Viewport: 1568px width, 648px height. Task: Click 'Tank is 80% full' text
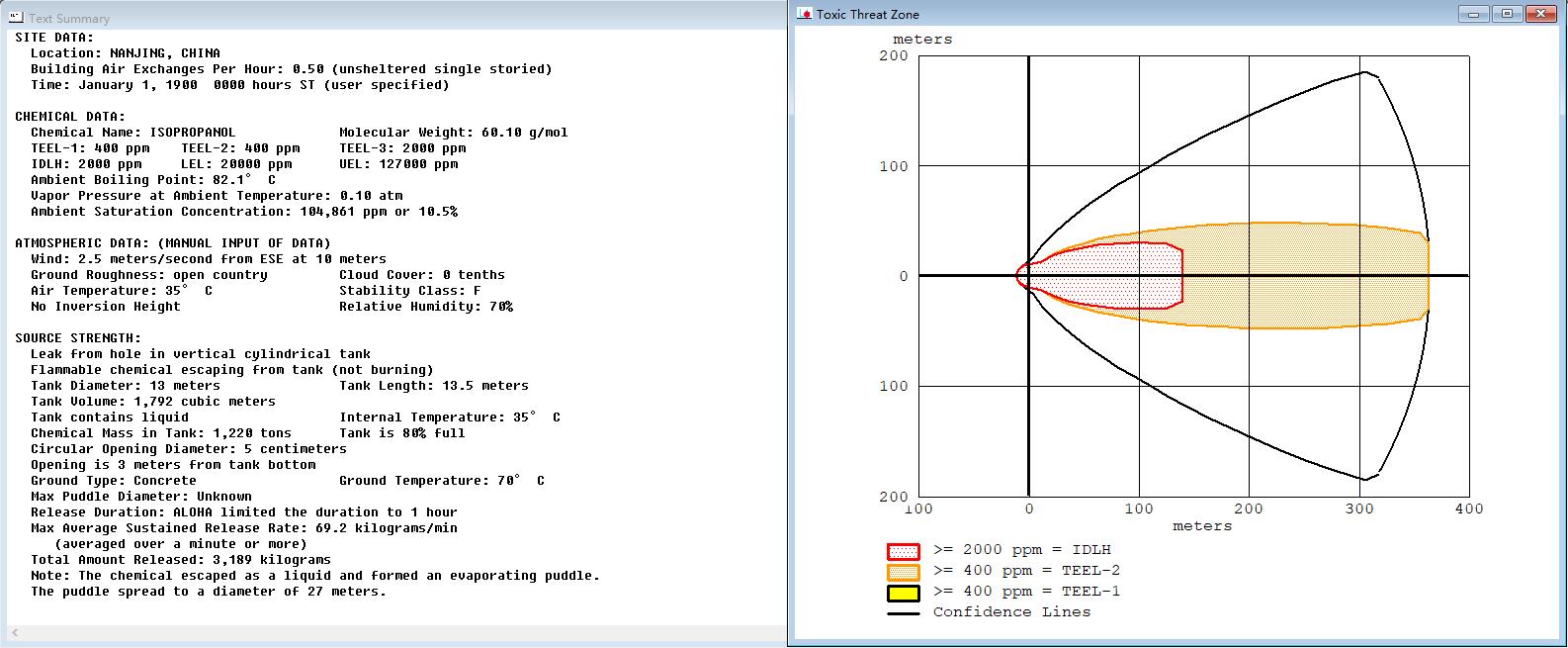pyautogui.click(x=402, y=433)
